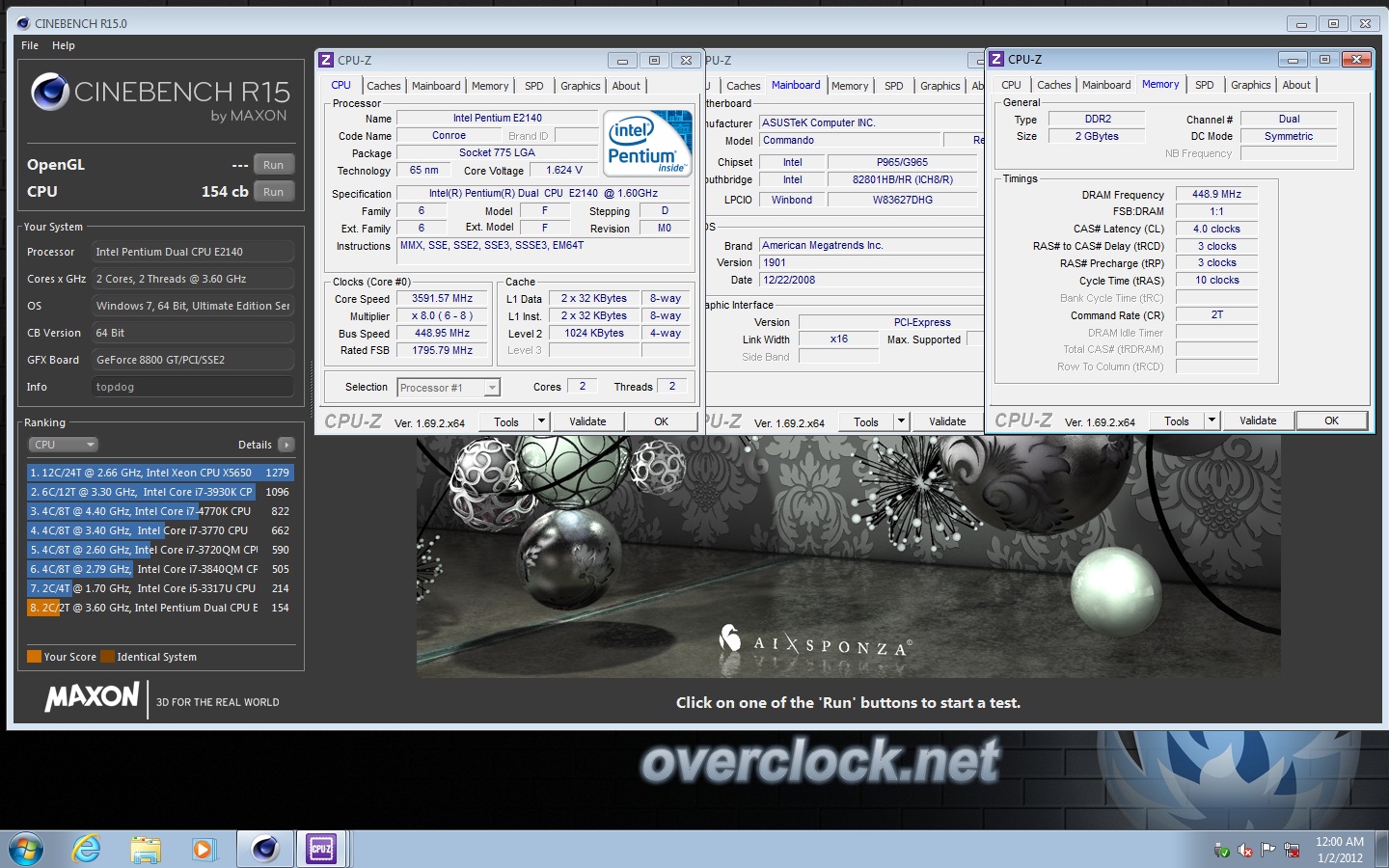The width and height of the screenshot is (1389, 868).
Task: Open the File menu in Cinebench
Action: tap(30, 45)
